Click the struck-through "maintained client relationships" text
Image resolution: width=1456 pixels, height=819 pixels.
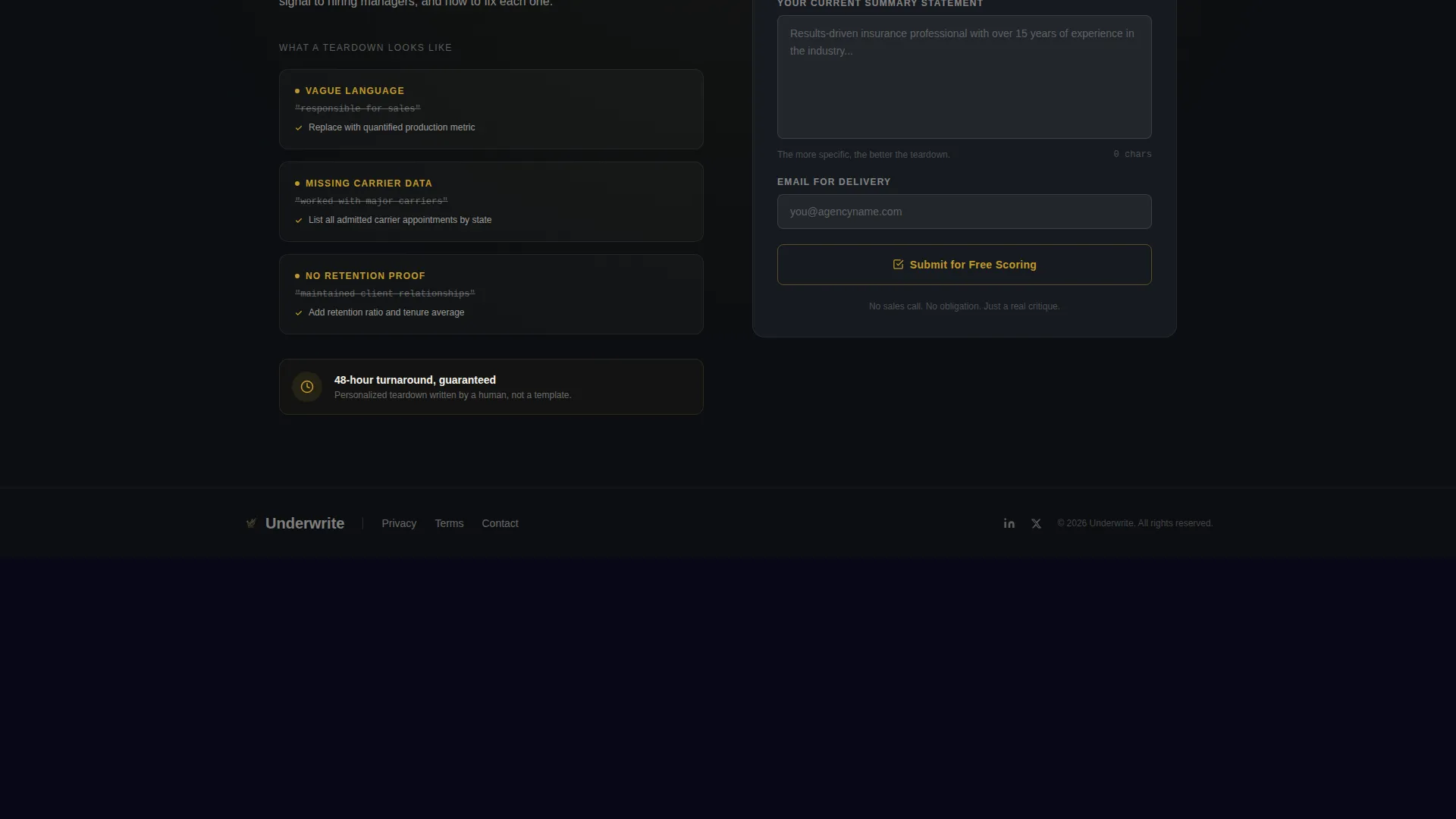tap(384, 293)
